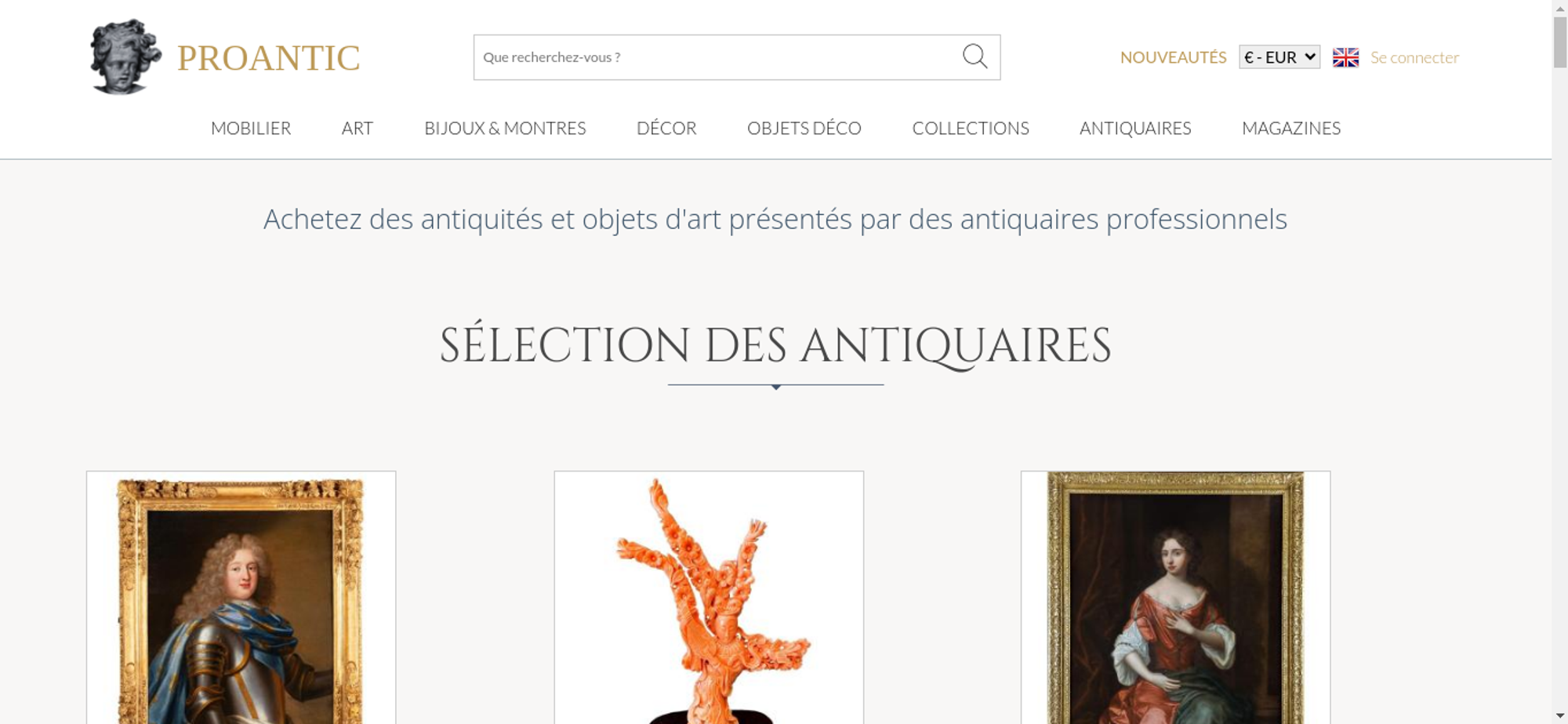Click the PROANTIC brand name text
1568x724 pixels.
tap(268, 58)
